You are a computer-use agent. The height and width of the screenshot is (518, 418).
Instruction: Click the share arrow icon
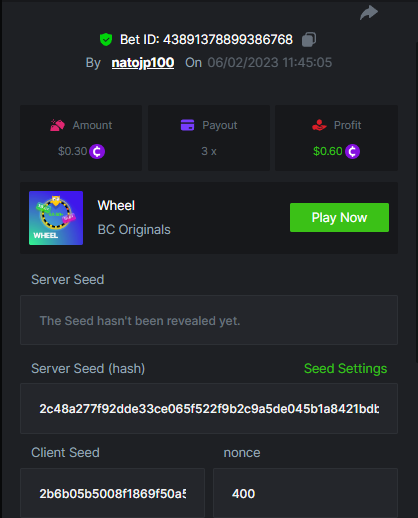tap(369, 13)
